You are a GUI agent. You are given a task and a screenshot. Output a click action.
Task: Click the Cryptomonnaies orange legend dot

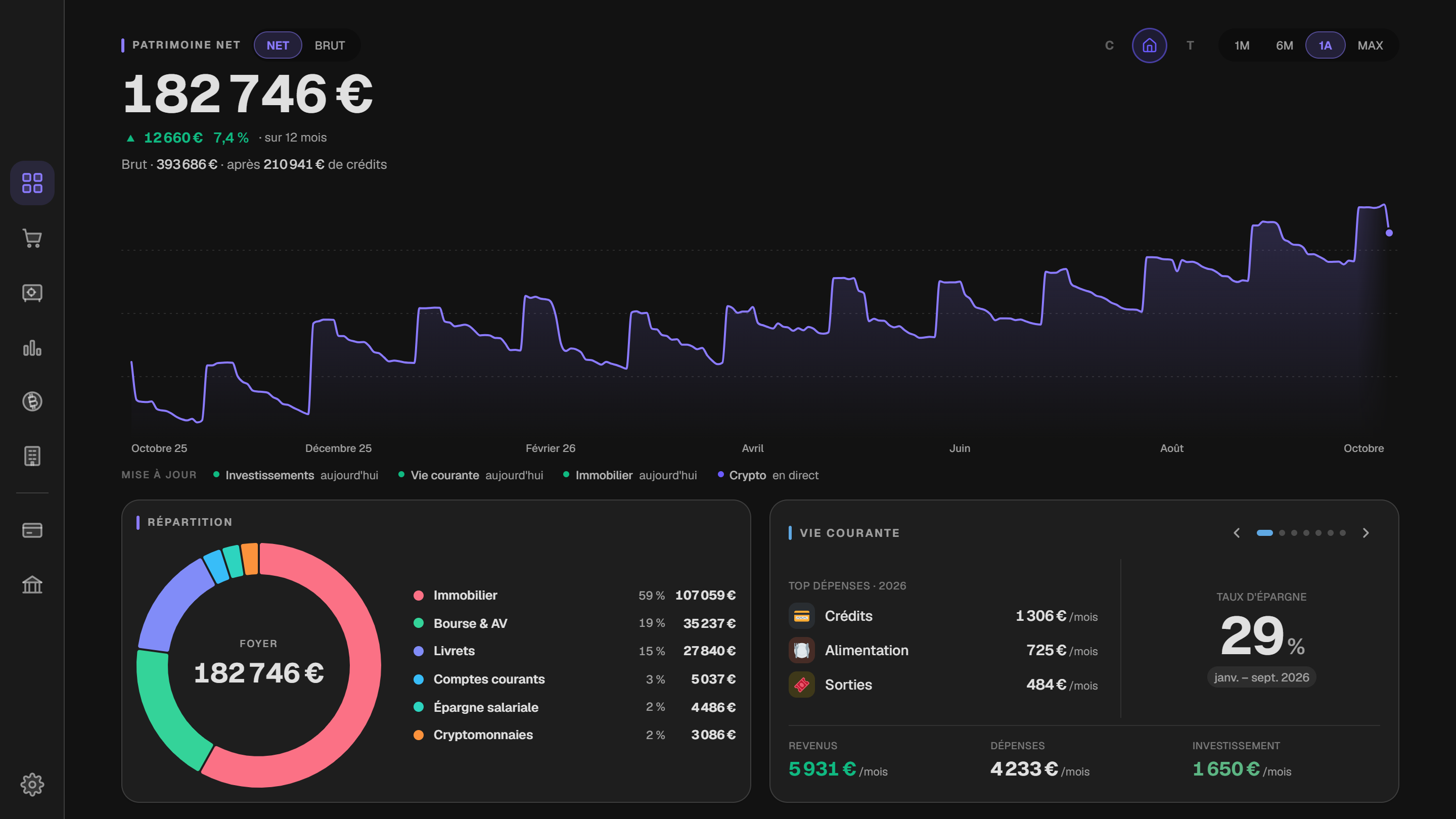point(418,735)
